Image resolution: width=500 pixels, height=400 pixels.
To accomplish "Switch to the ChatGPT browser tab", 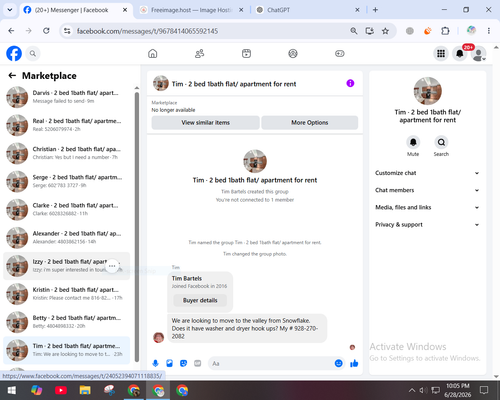I will 307,10.
